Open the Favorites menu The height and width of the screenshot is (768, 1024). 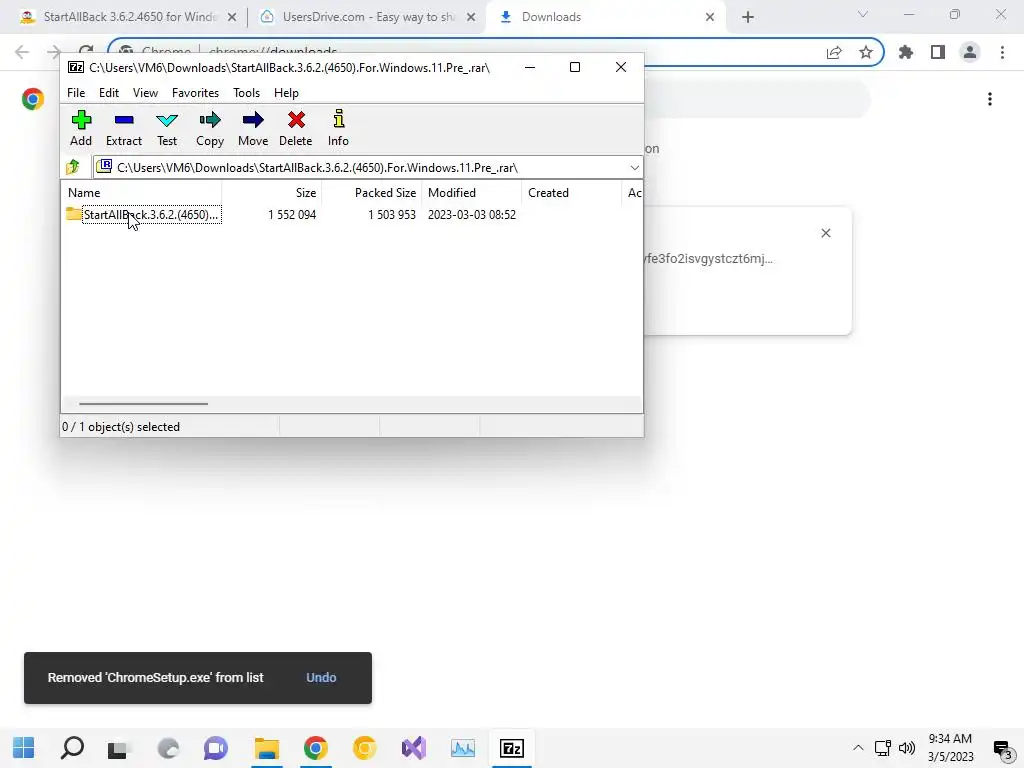pos(195,93)
